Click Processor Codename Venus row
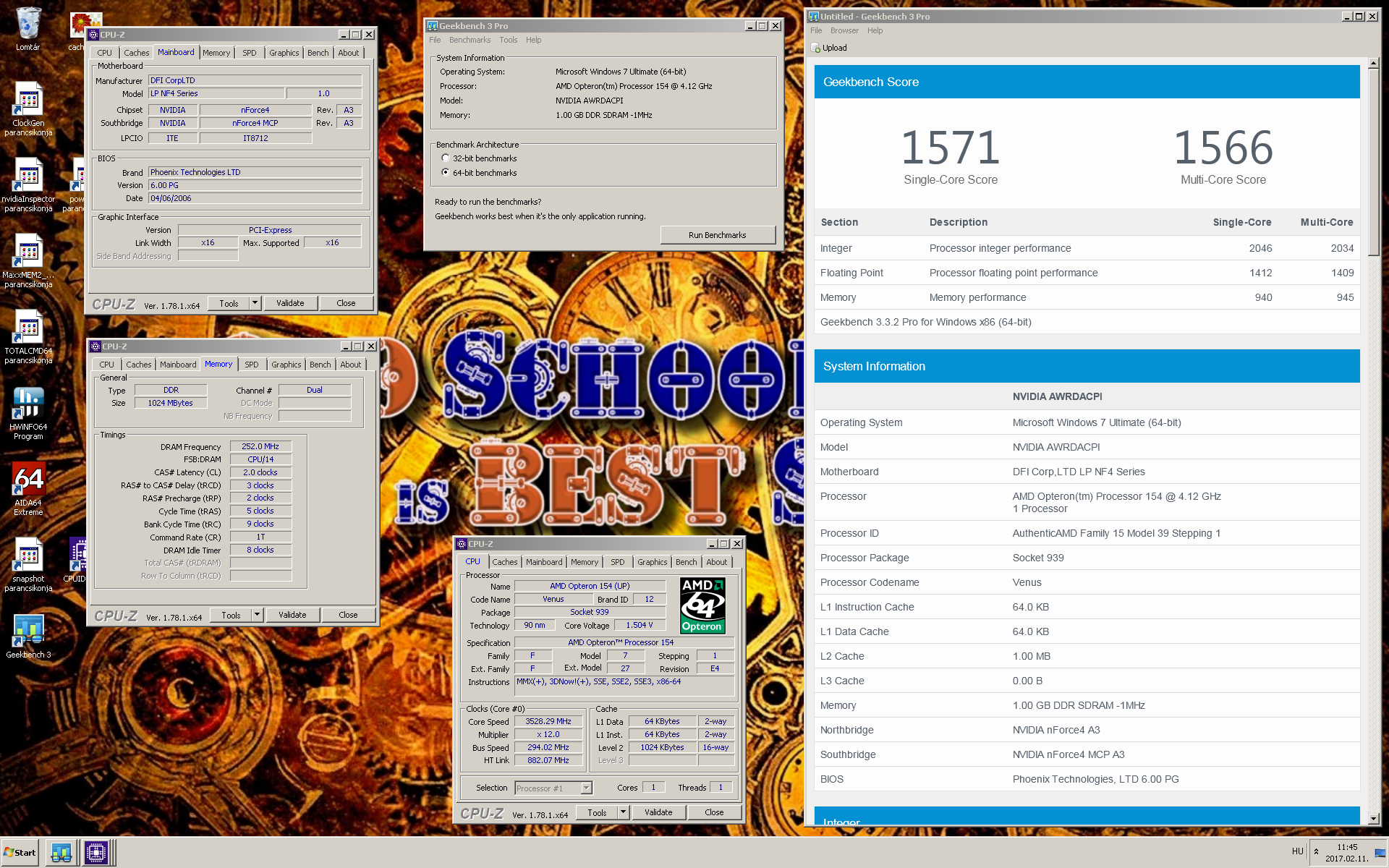The width and height of the screenshot is (1389, 868). pyautogui.click(x=1087, y=582)
